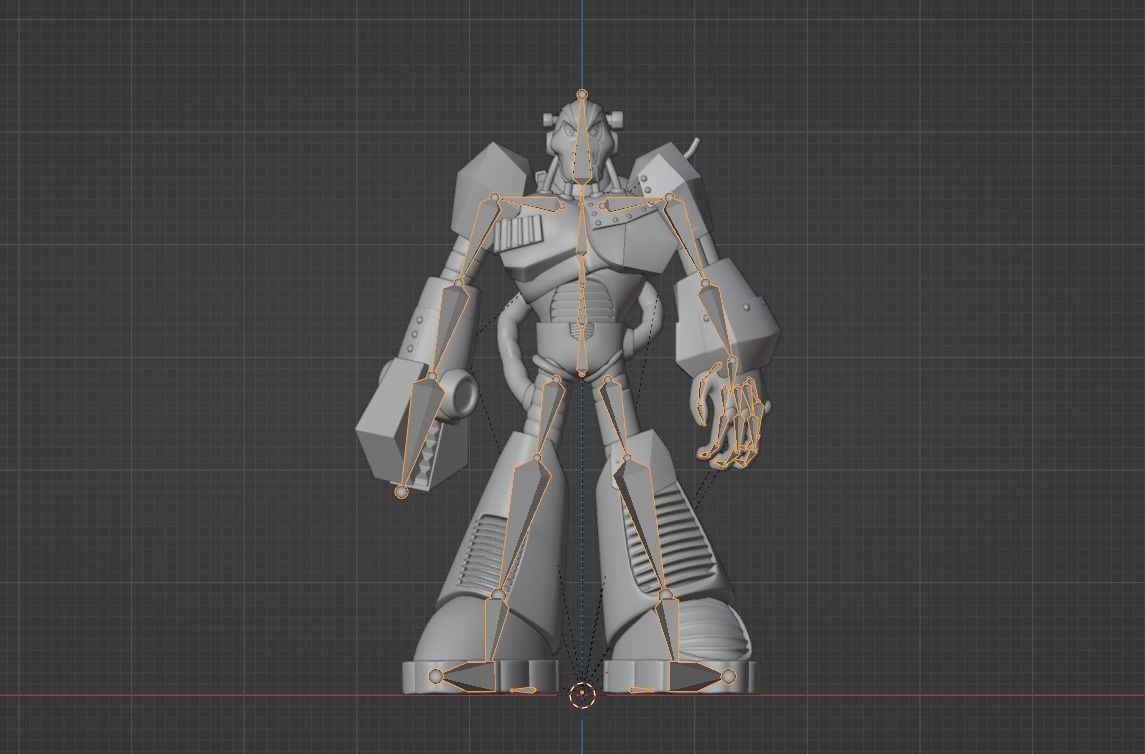Select the forearm bone of the clawed-hand arm
Screen dimensions: 1145x754
[717, 319]
